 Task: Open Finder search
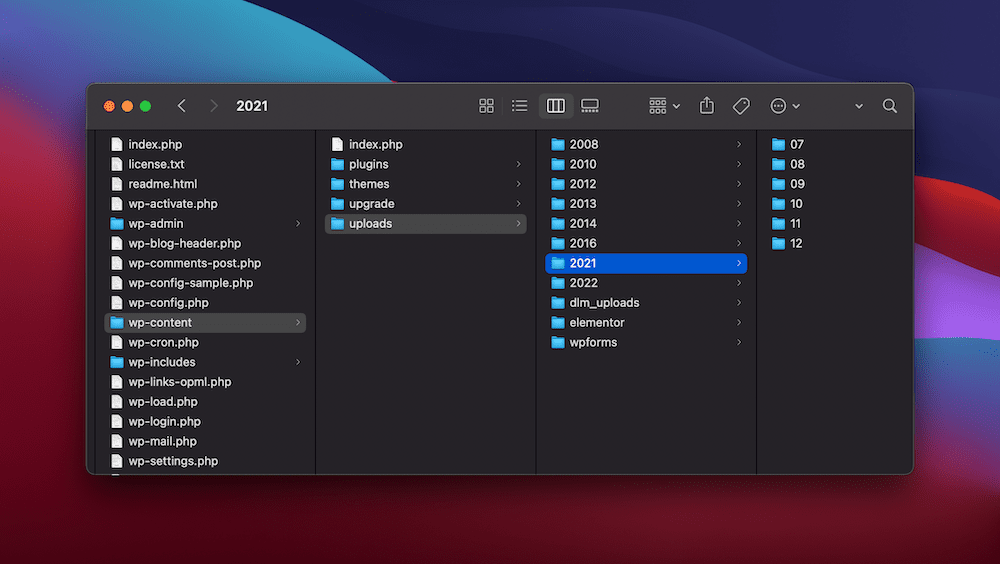(890, 106)
